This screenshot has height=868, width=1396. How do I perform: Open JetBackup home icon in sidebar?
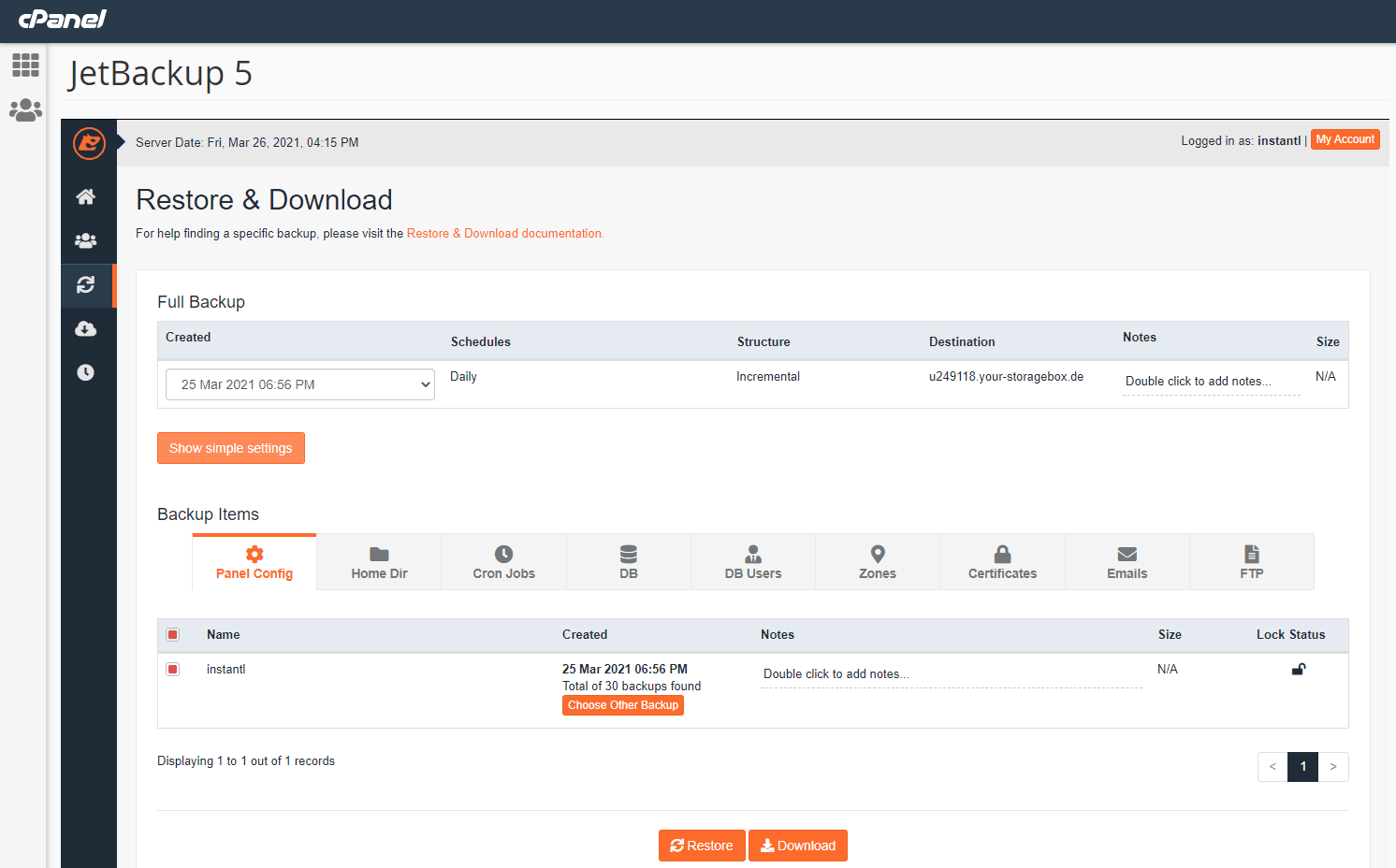86,196
